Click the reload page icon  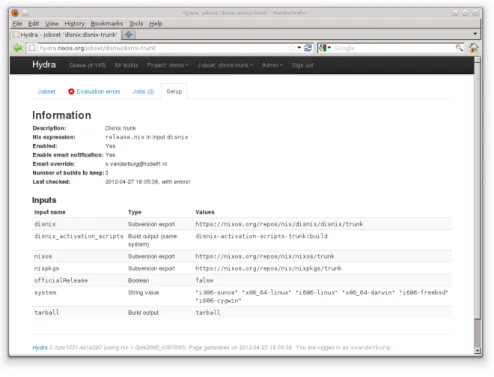click(x=308, y=48)
